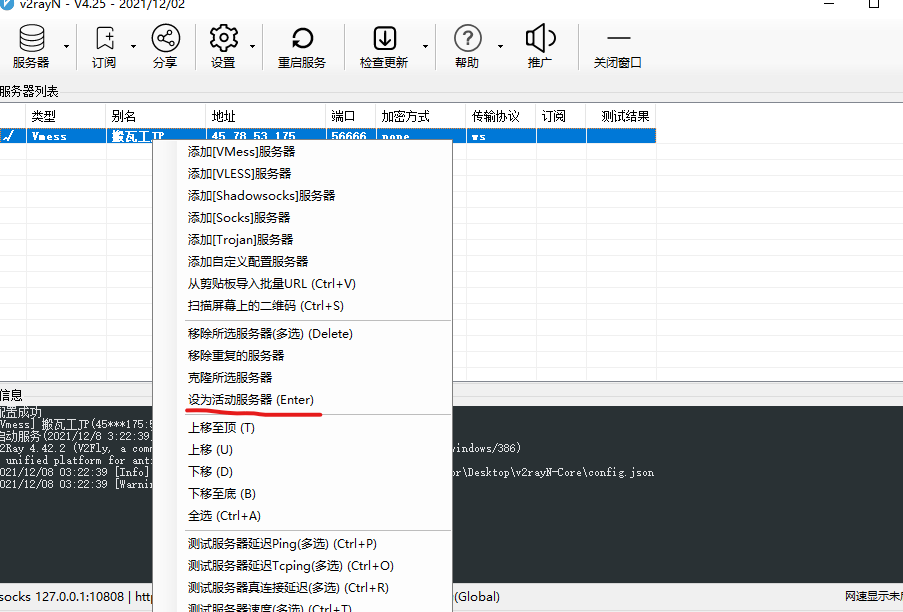The height and width of the screenshot is (612, 903).
Task: Click the 检查更新 (Check update) icon
Action: tap(384, 46)
